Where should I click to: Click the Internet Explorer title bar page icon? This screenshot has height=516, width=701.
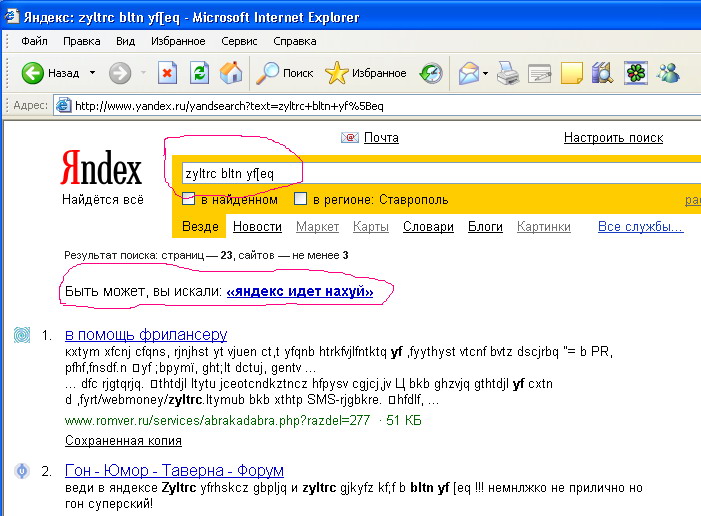point(12,16)
